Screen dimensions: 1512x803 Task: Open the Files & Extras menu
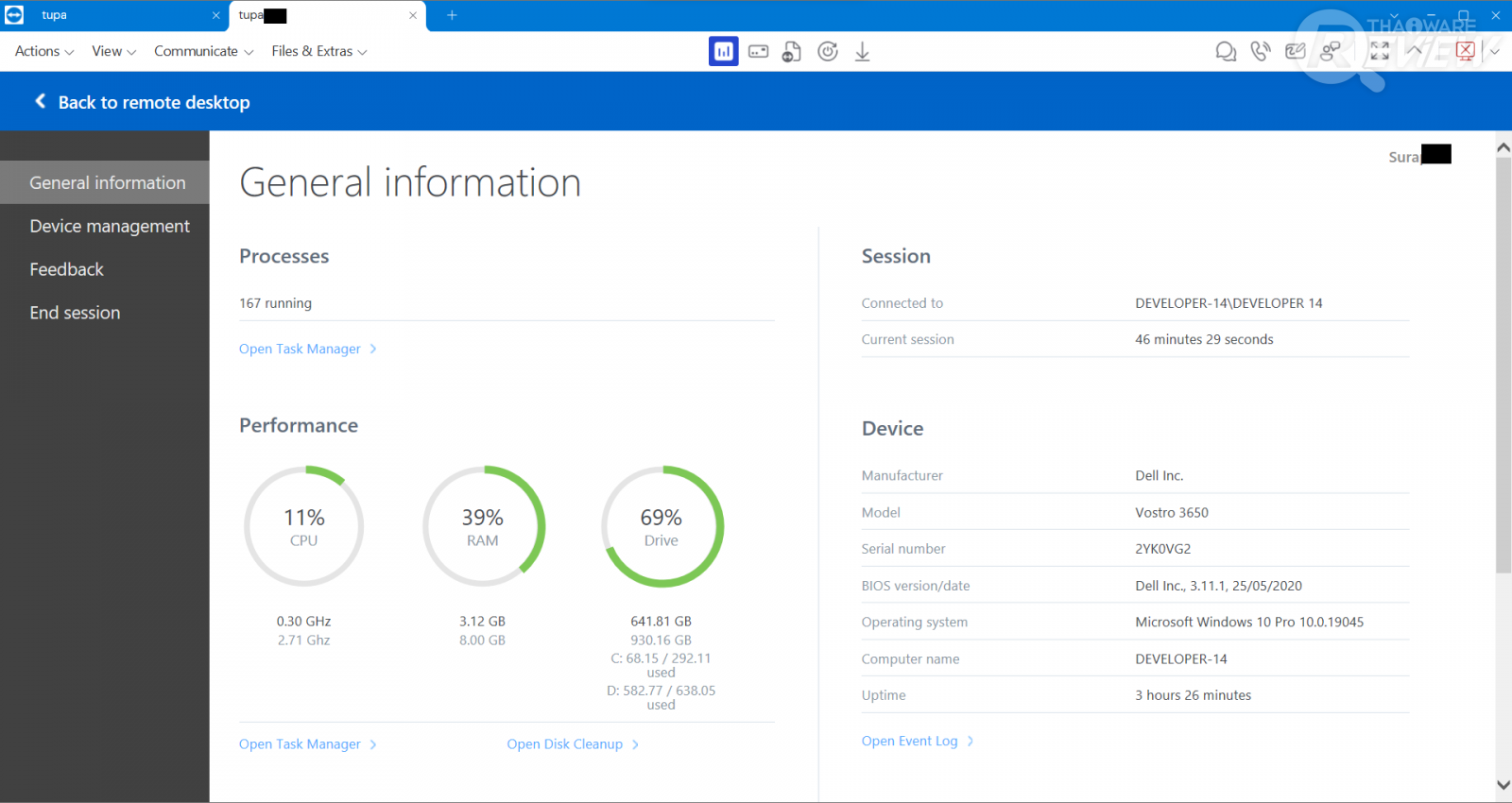(319, 51)
